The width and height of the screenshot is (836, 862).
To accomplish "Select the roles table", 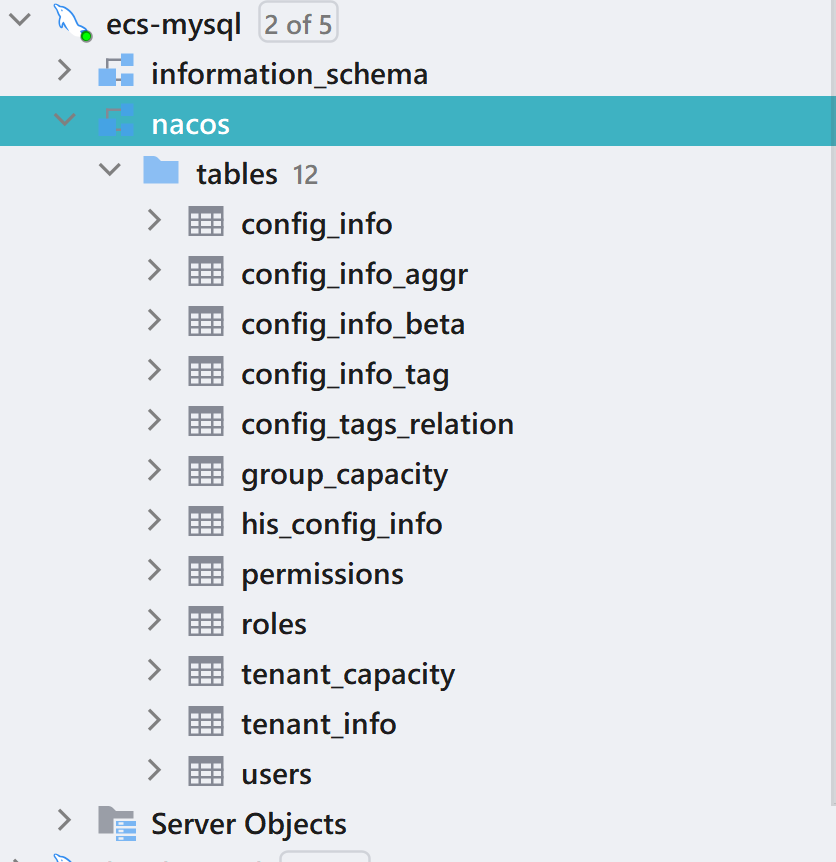I will 274,624.
